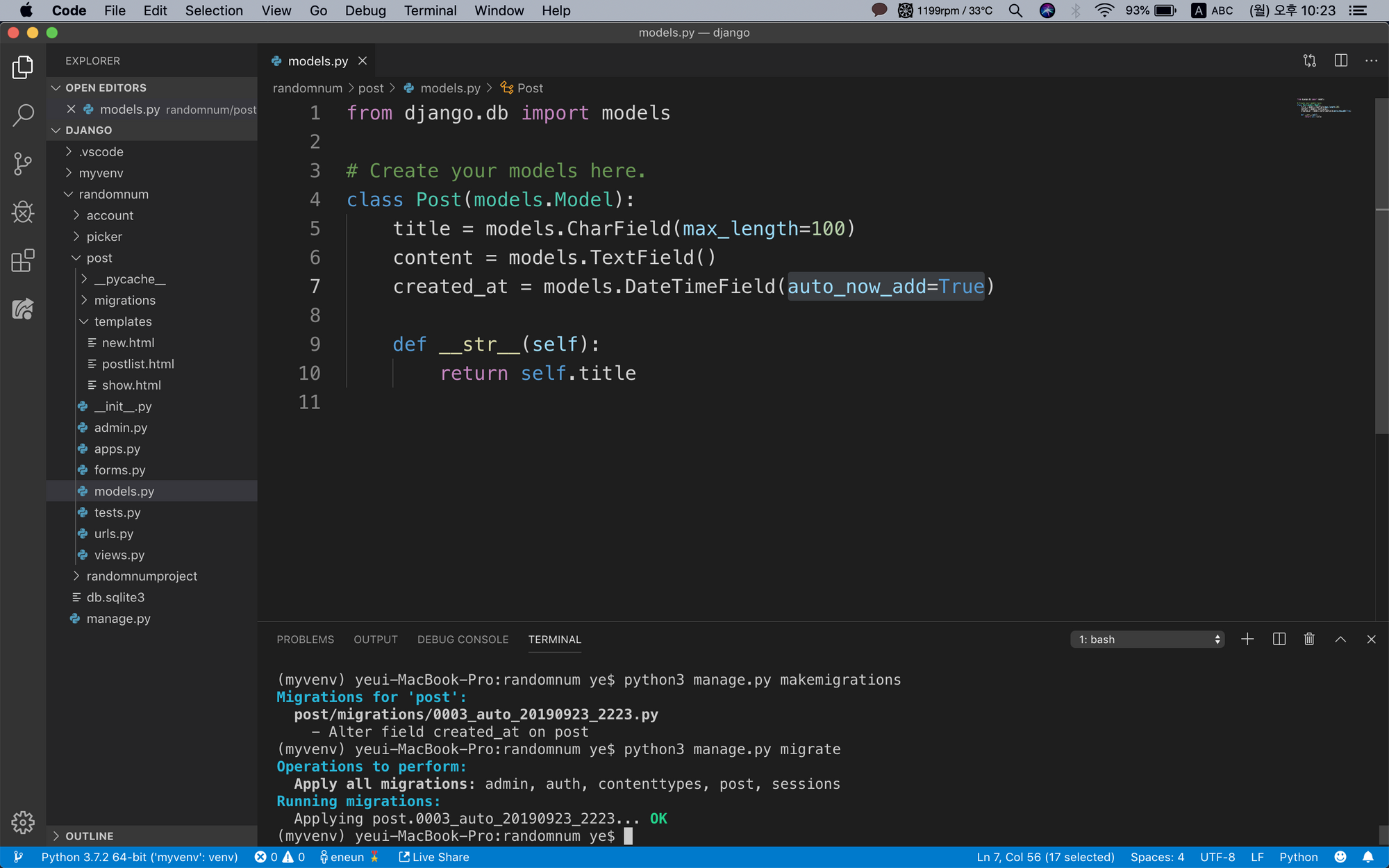Click the Live Share status item
Screen dimensions: 1389x868
coord(434,857)
